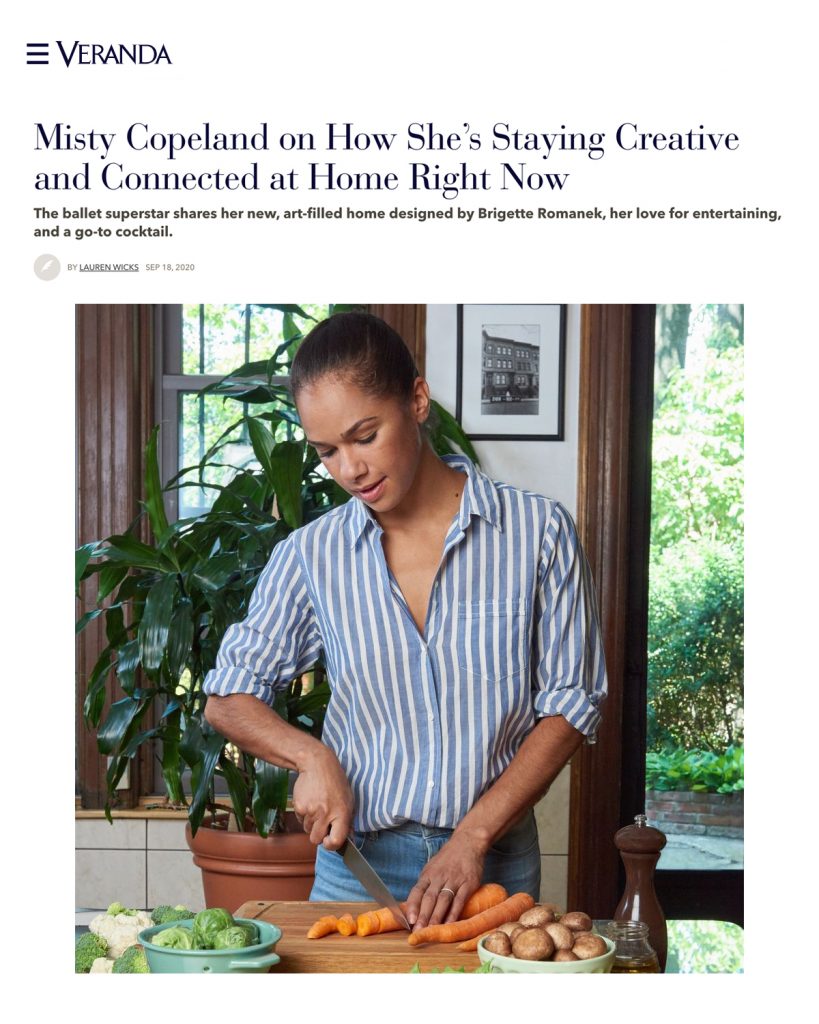Open the hamburger navigation menu
The height and width of the screenshot is (1024, 819).
coord(37,54)
